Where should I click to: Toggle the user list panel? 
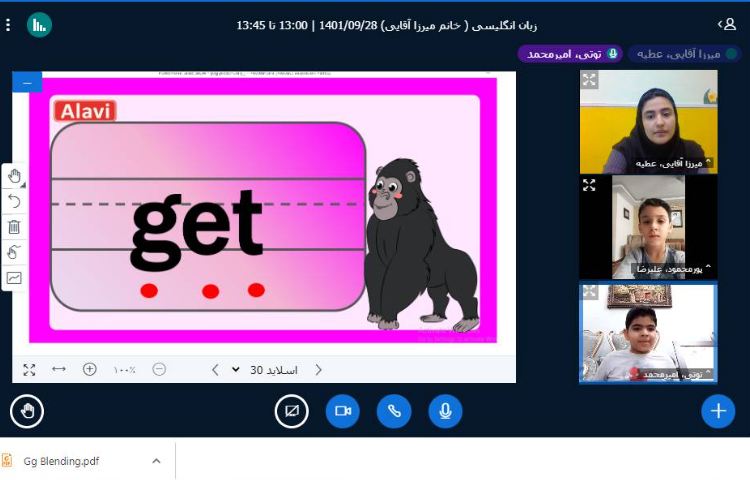726,24
